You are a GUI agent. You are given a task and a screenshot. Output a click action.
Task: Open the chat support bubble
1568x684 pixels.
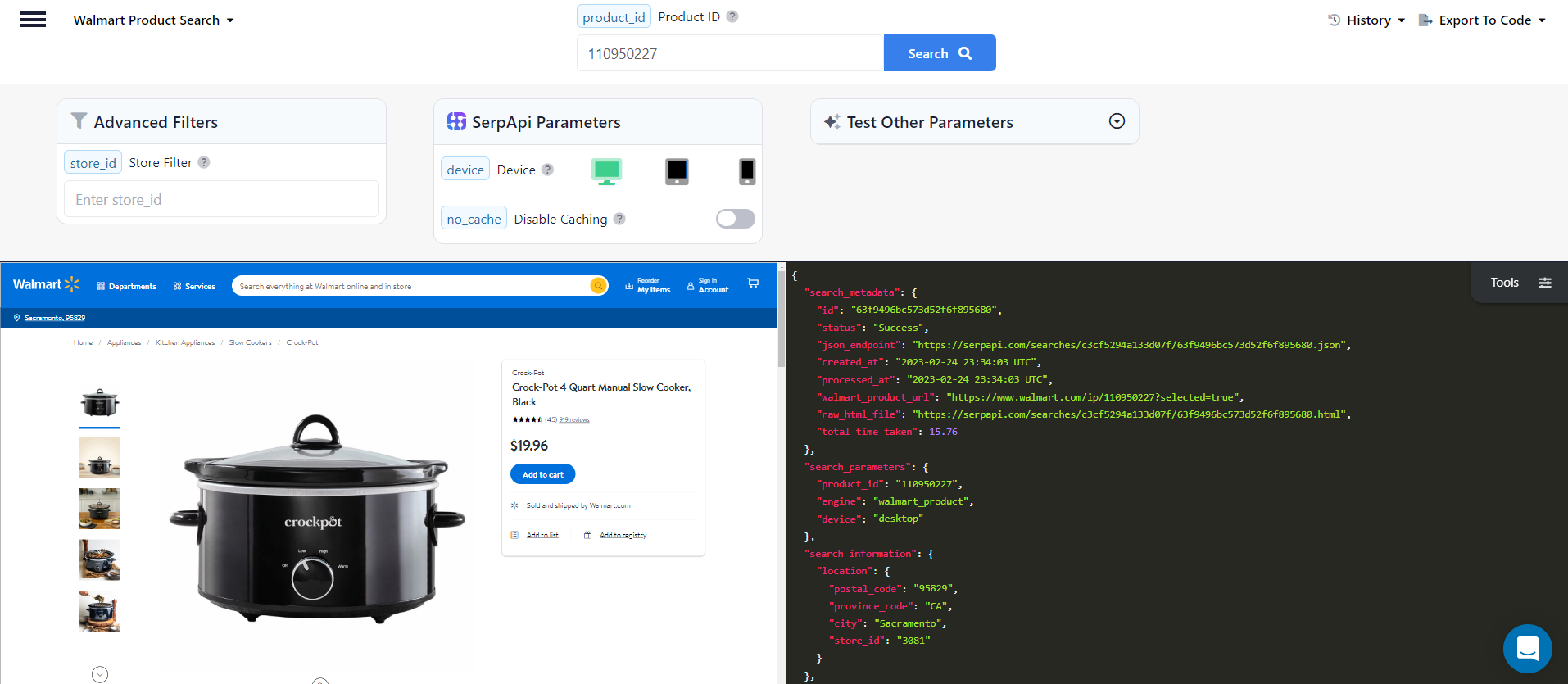(1528, 649)
